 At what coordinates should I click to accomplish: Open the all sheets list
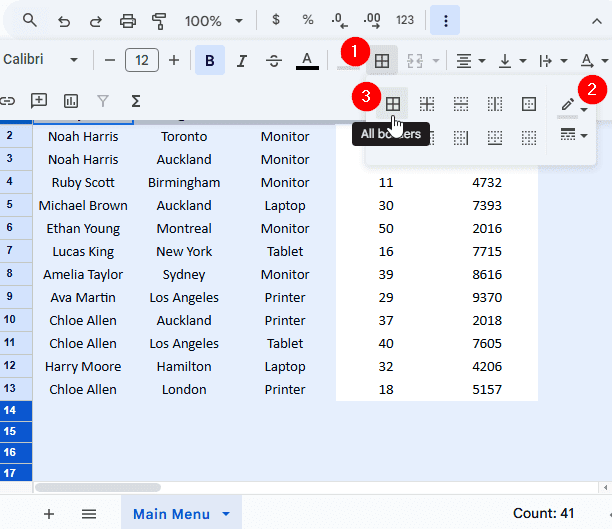(89, 514)
